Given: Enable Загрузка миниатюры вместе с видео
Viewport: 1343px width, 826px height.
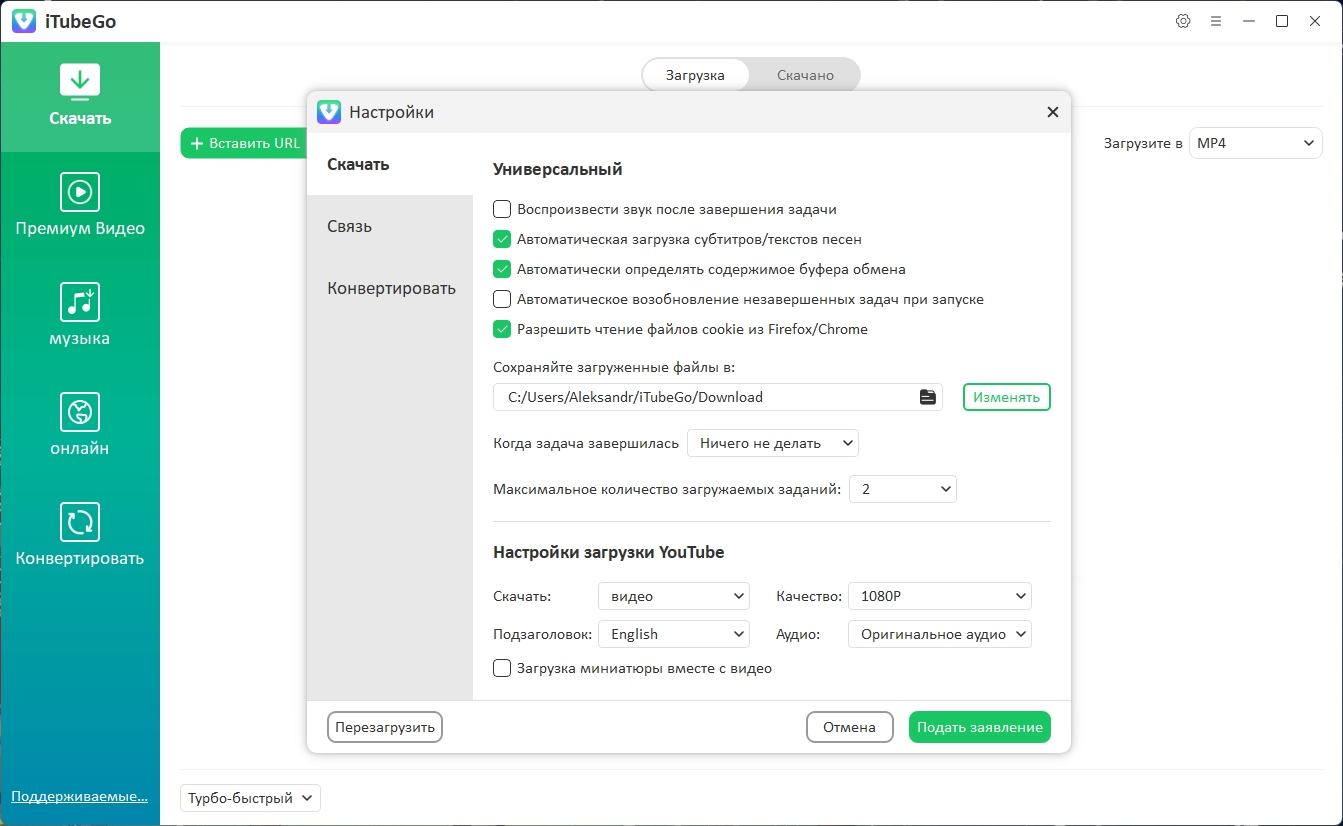Looking at the screenshot, I should (502, 668).
